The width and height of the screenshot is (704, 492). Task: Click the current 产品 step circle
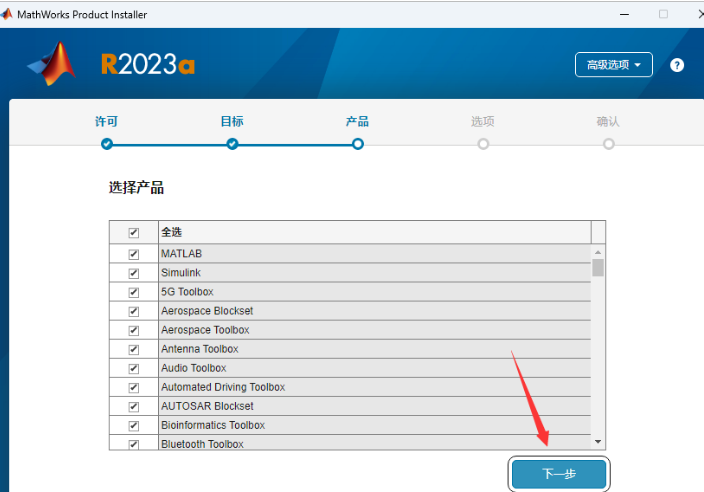358,144
